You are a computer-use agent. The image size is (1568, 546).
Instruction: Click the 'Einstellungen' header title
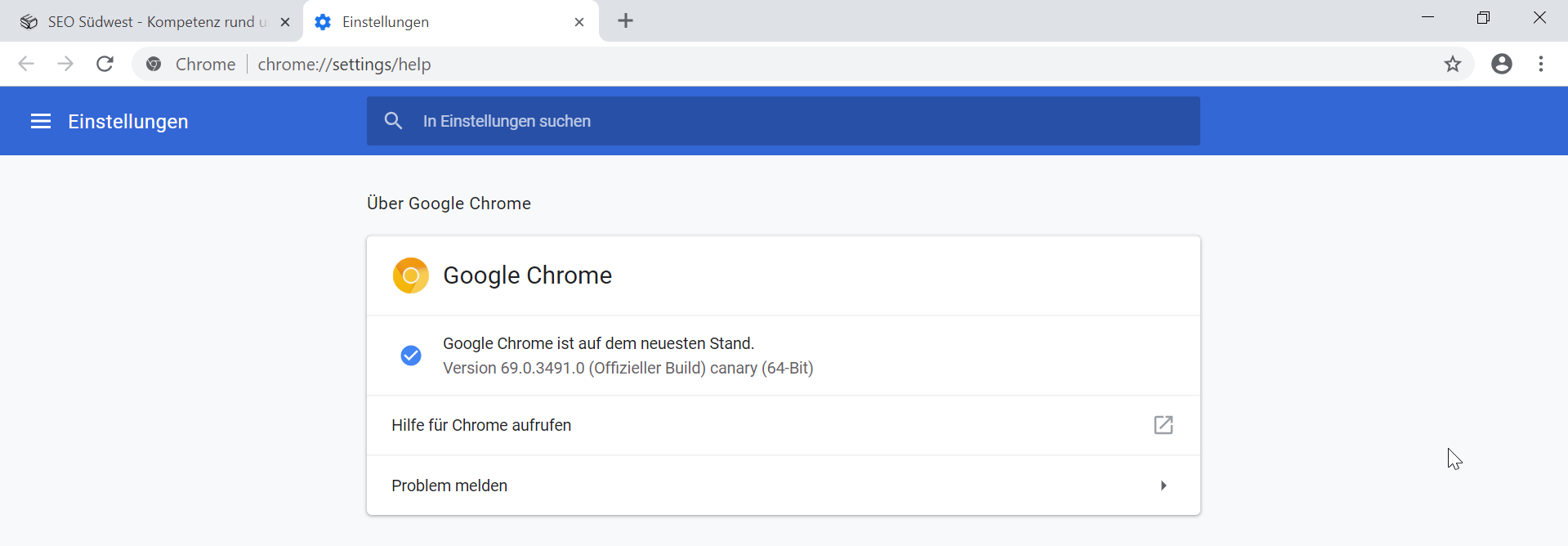128,122
